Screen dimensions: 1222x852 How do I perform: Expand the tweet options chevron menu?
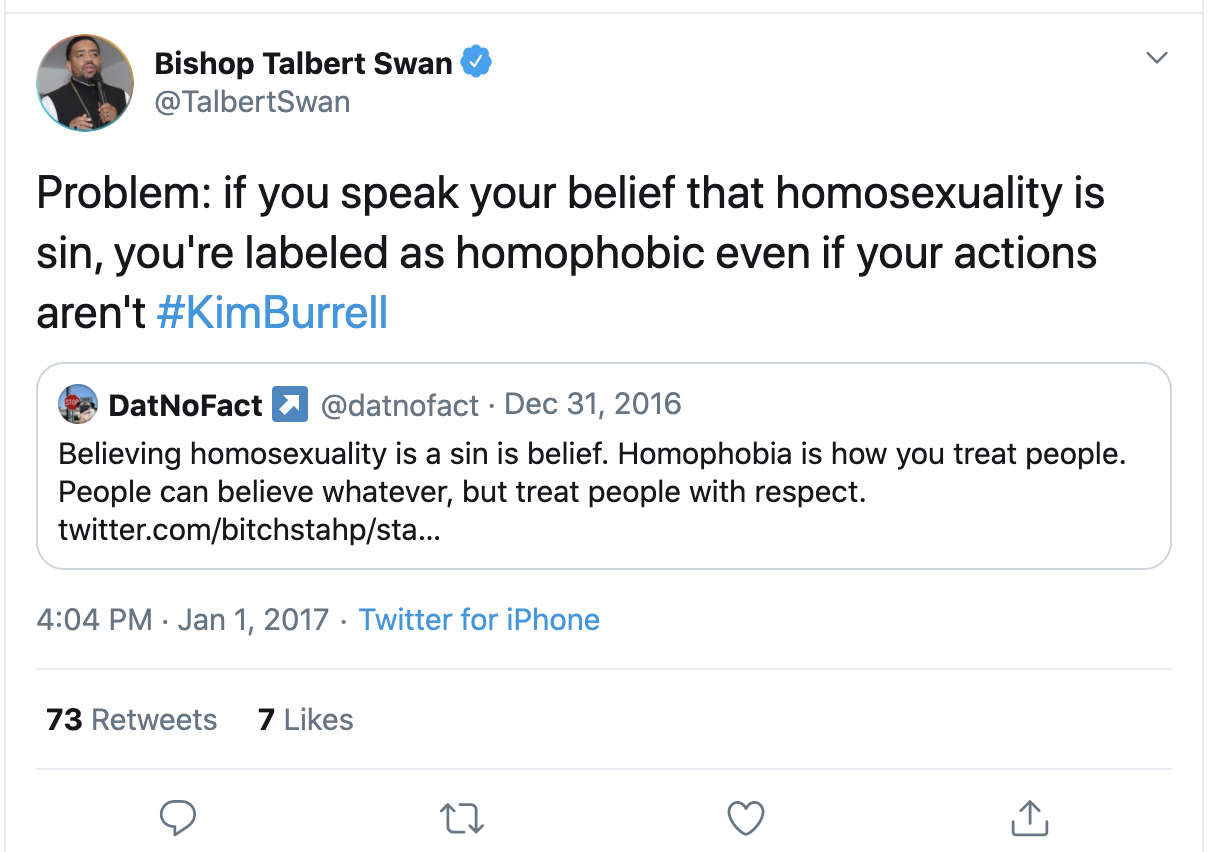pos(1156,59)
